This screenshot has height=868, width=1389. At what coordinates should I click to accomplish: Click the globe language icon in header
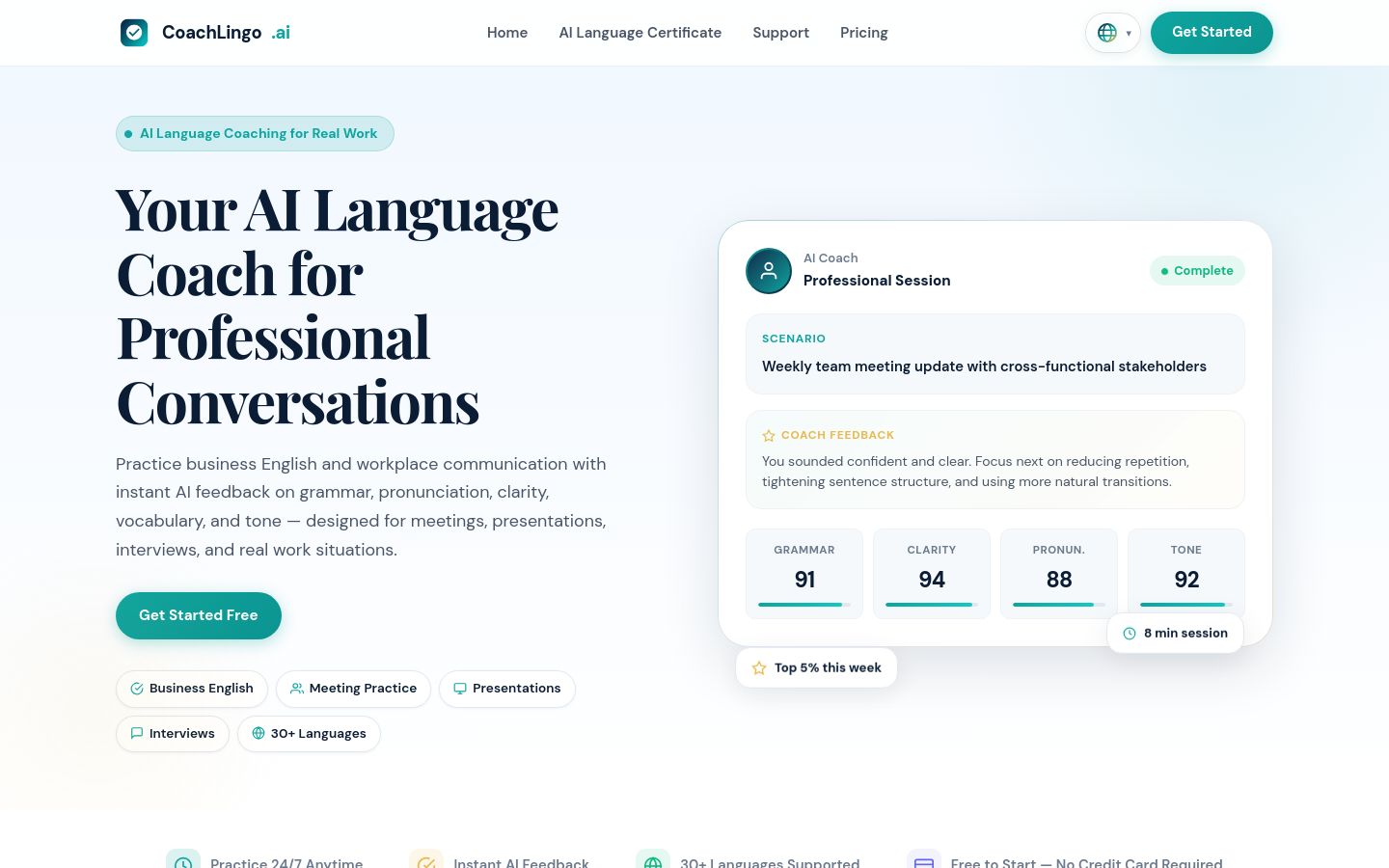pos(1107,33)
